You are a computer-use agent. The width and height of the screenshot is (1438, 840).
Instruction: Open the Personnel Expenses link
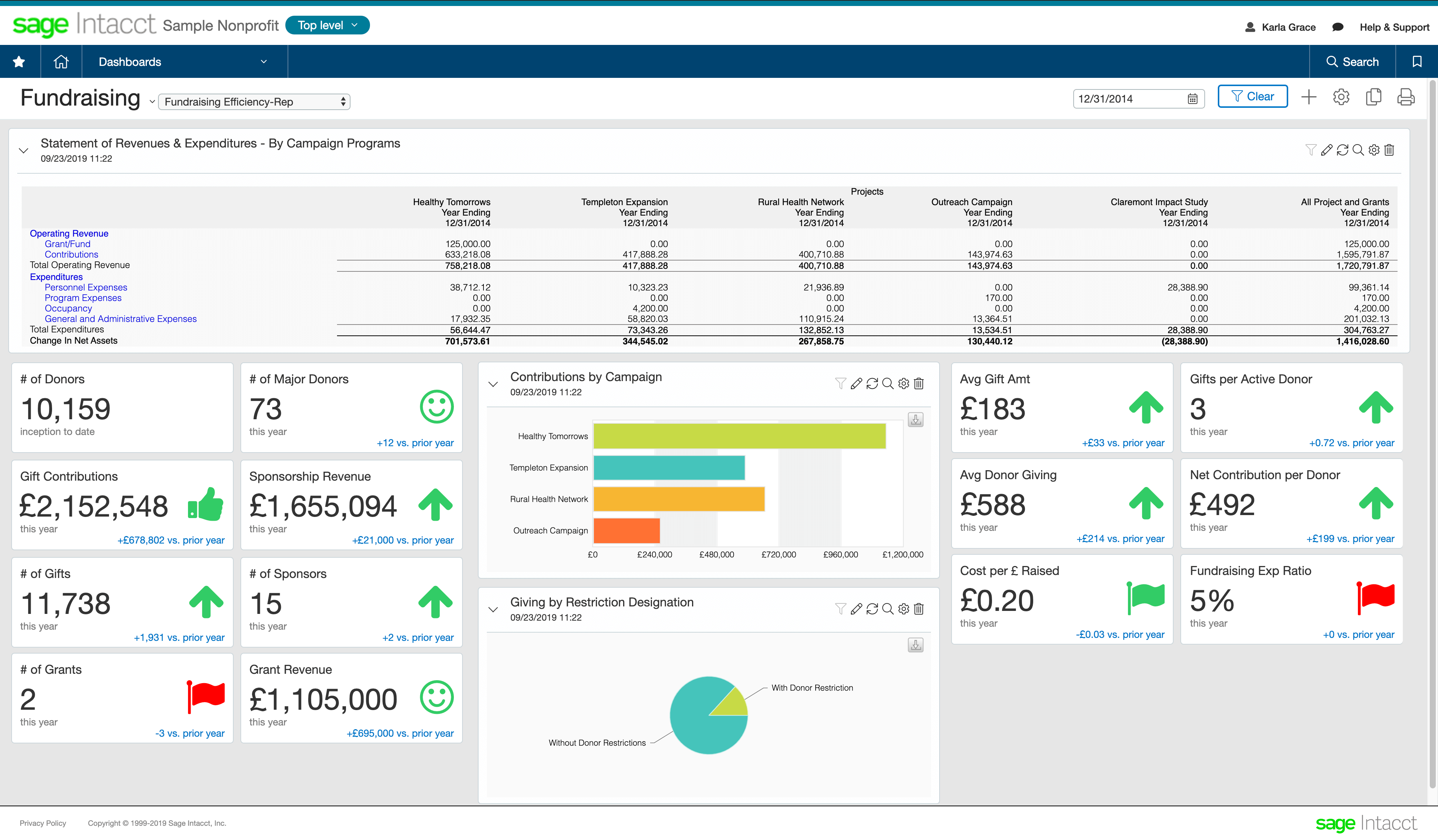(x=86, y=287)
